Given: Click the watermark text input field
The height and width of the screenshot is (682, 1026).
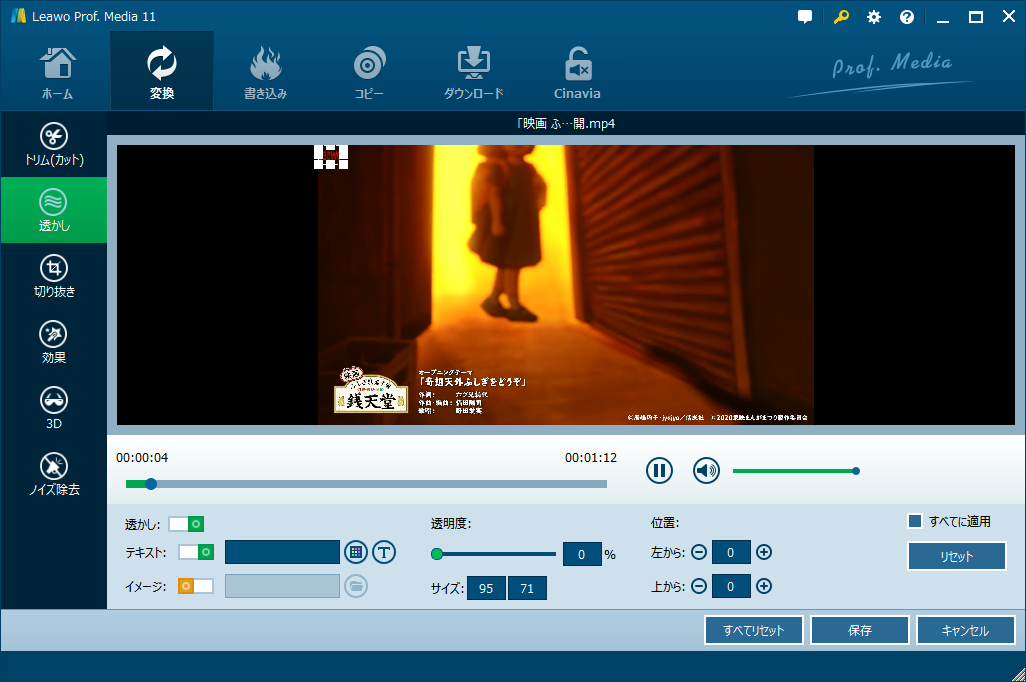Looking at the screenshot, I should pos(282,552).
